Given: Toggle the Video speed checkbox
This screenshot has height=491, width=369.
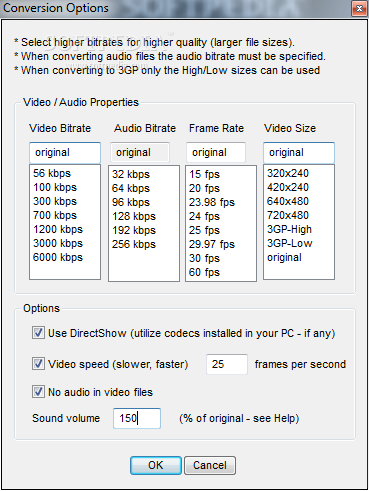Looking at the screenshot, I should (38, 364).
